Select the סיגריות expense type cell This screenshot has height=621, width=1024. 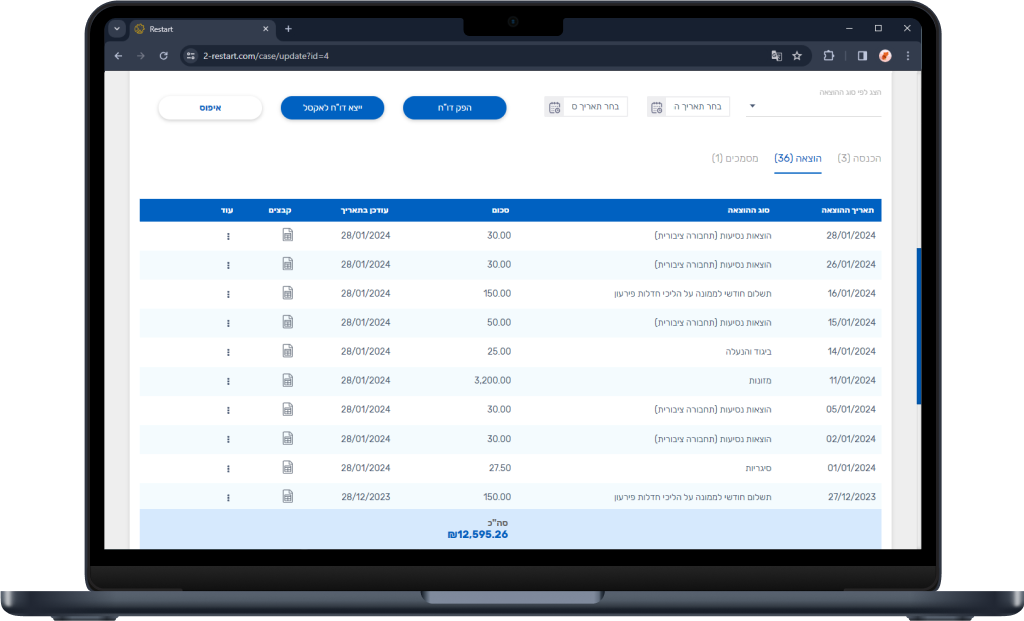[x=758, y=468]
